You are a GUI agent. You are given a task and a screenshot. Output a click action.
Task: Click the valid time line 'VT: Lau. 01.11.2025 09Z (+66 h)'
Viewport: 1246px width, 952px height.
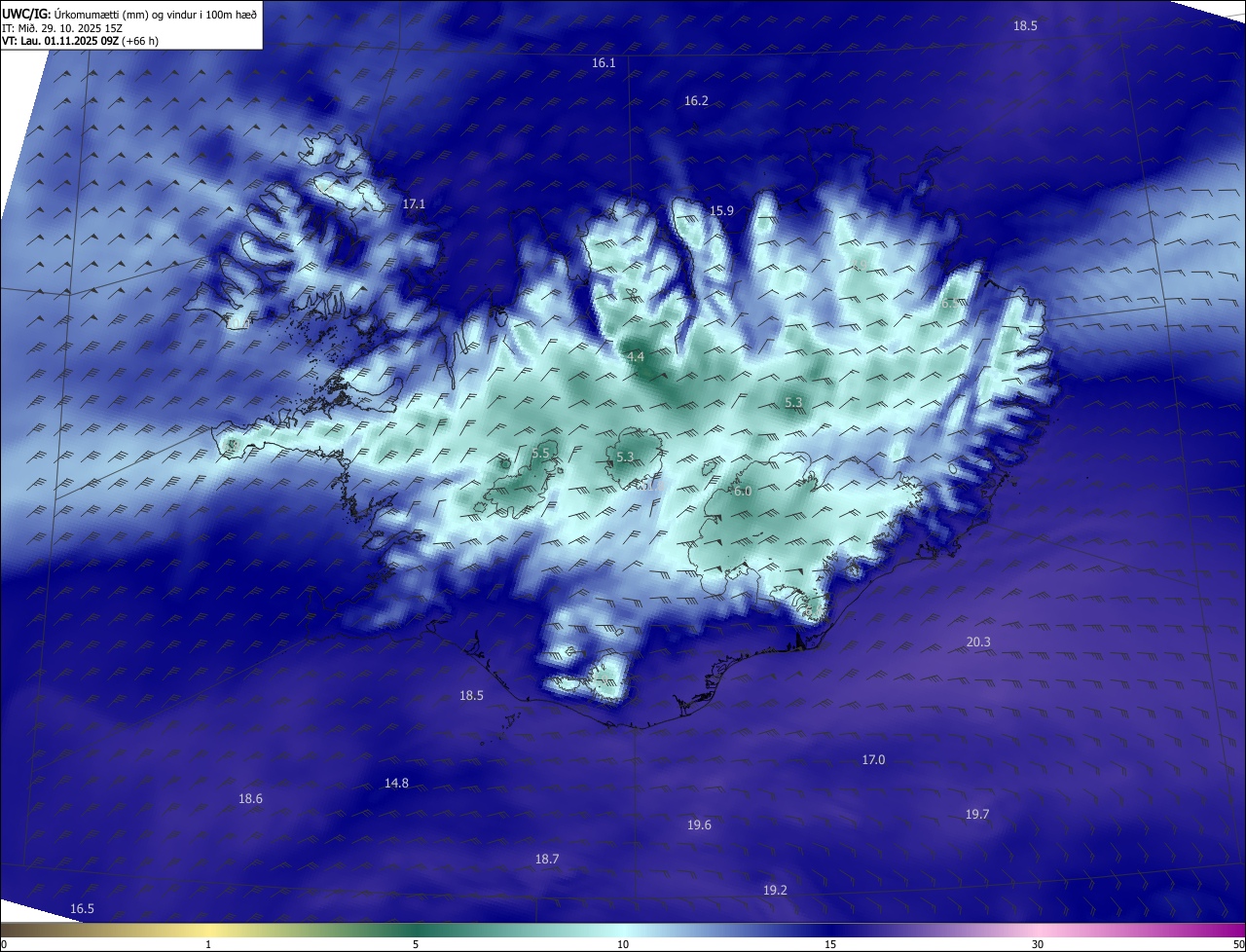[81, 41]
